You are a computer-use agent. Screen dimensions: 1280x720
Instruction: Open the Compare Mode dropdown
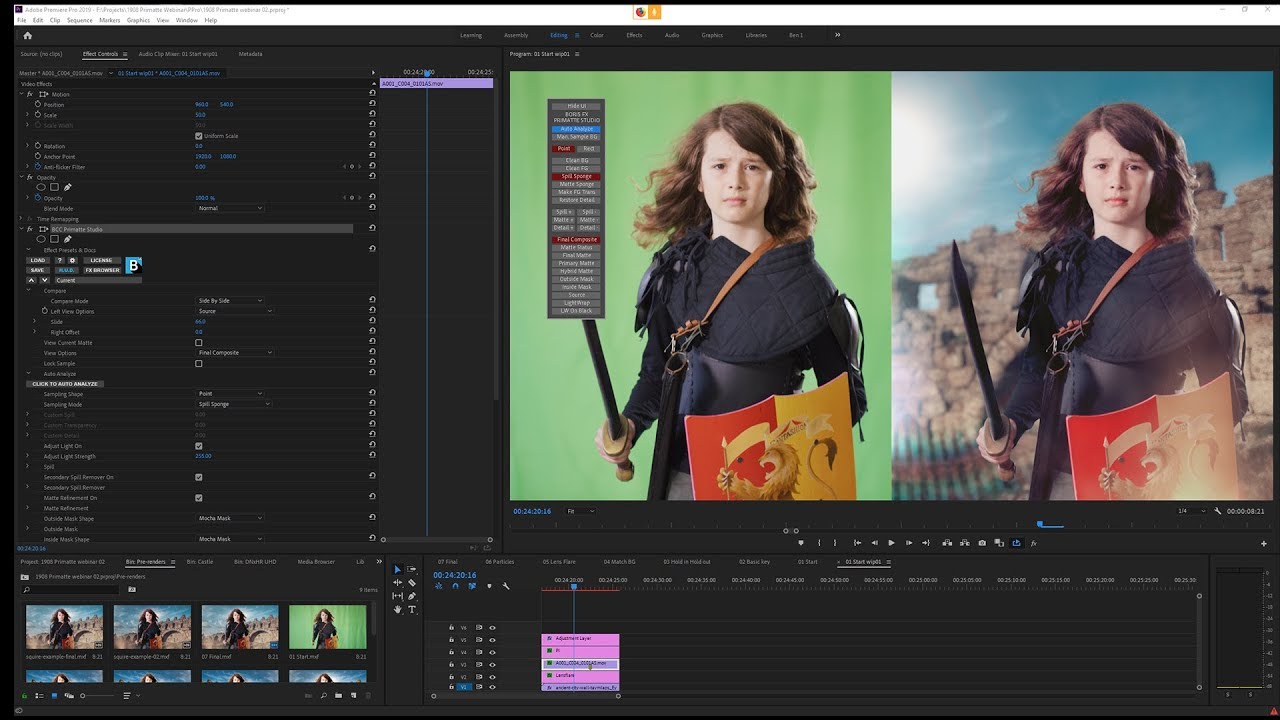[x=230, y=301]
